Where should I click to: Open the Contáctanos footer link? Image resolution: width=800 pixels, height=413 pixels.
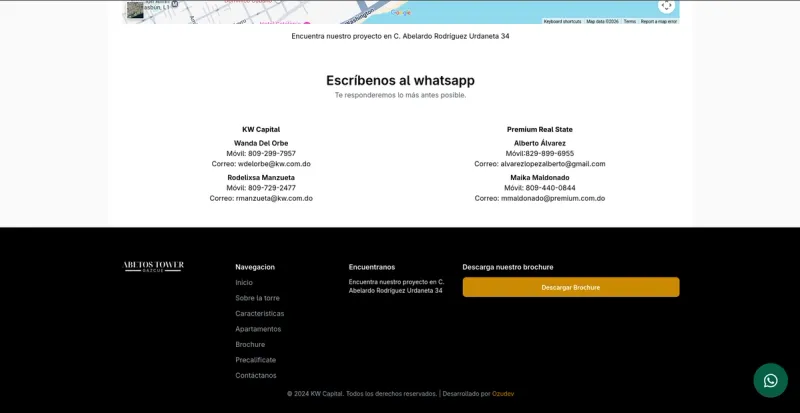tap(256, 375)
